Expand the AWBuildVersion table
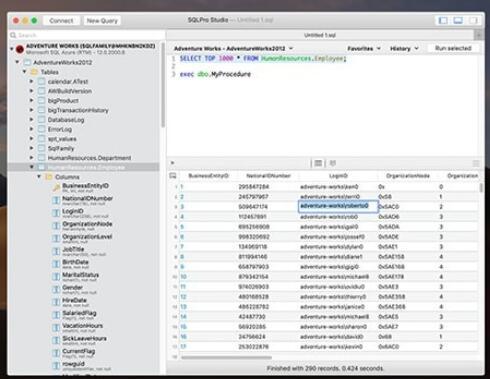 click(x=31, y=91)
